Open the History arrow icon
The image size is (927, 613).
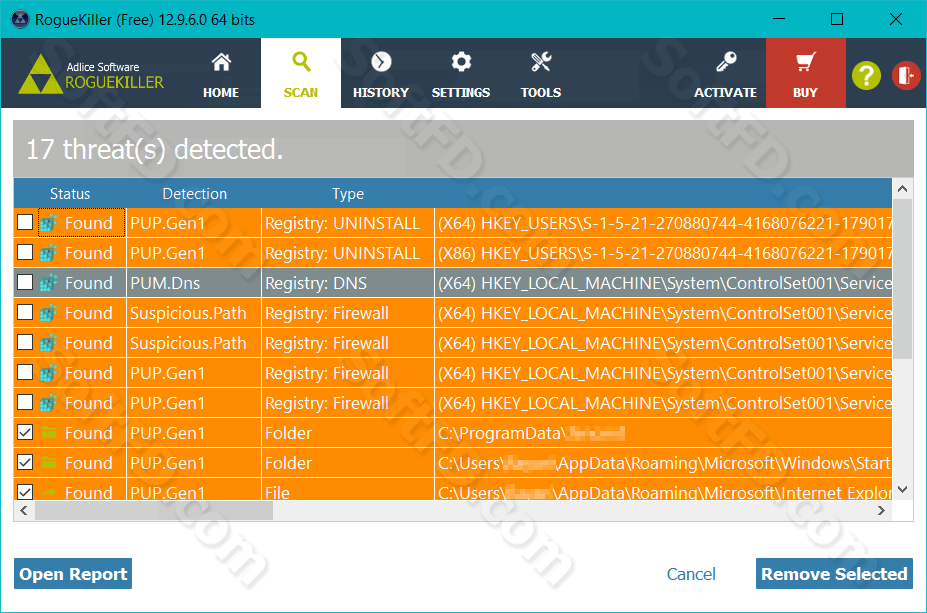[381, 61]
